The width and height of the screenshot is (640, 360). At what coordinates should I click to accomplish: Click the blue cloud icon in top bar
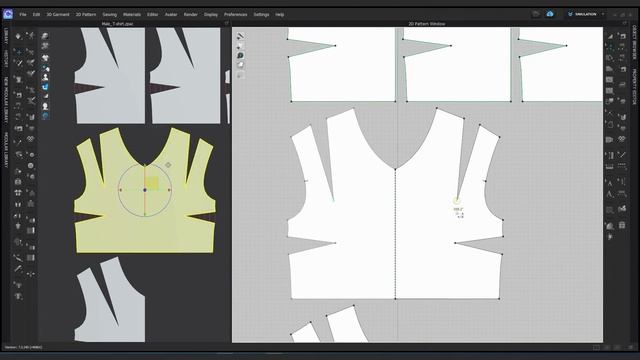point(550,14)
